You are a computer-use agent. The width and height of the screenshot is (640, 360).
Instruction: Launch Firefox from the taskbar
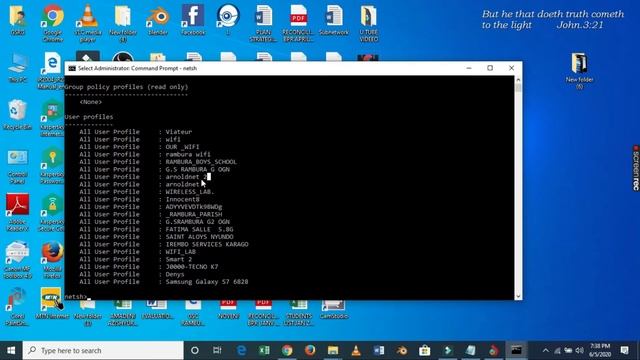pos(310,350)
